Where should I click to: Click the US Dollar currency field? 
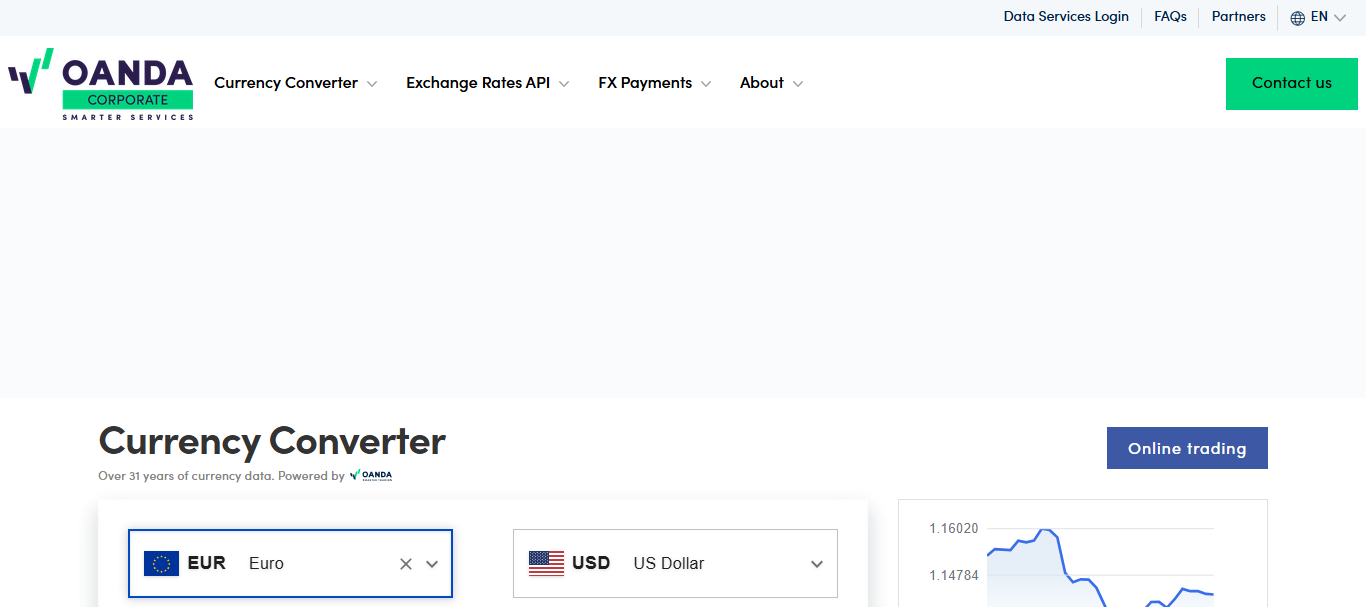(675, 563)
